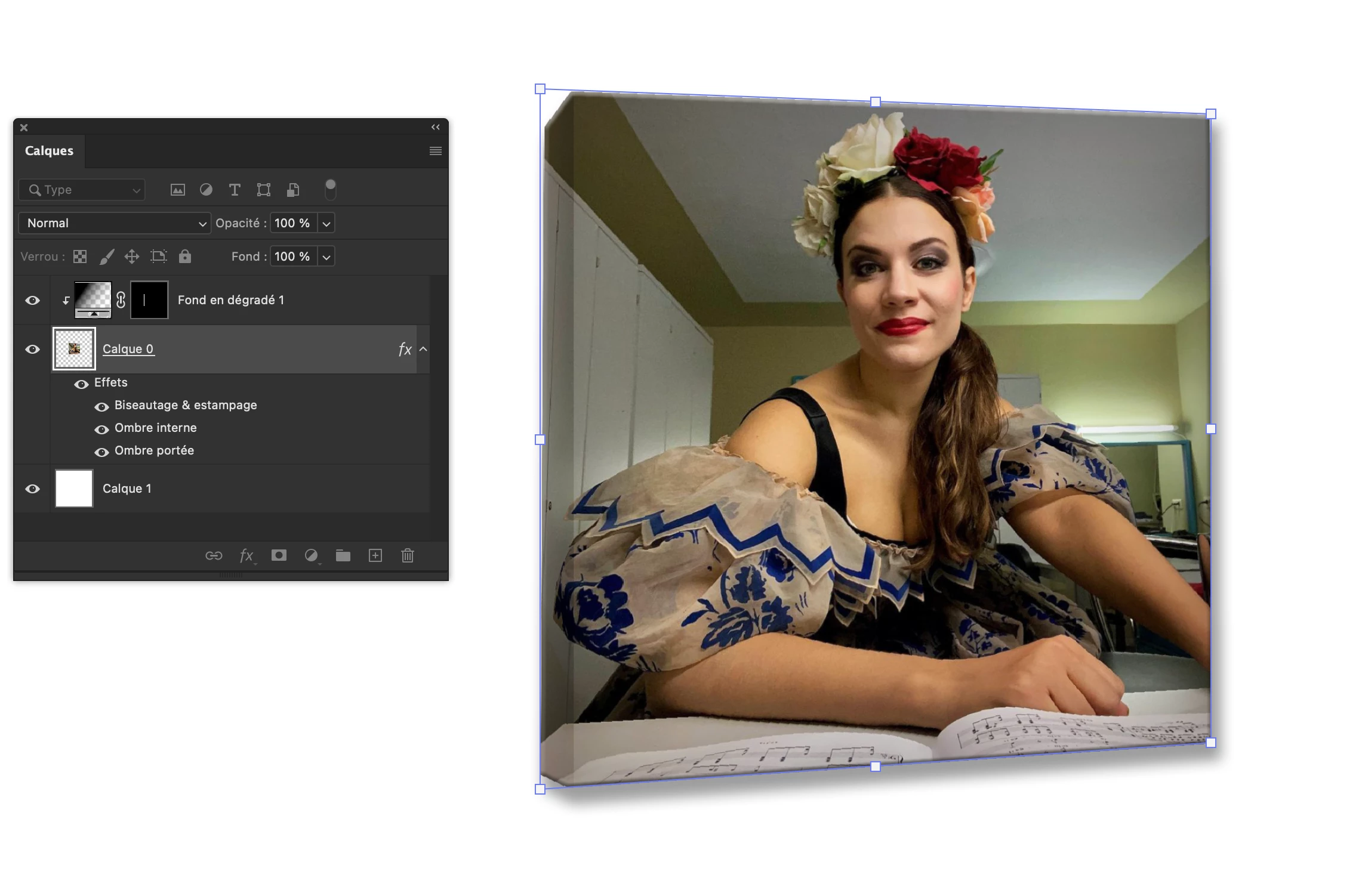This screenshot has height=896, width=1362.
Task: Click the pixel layer filter icon
Action: click(x=178, y=190)
